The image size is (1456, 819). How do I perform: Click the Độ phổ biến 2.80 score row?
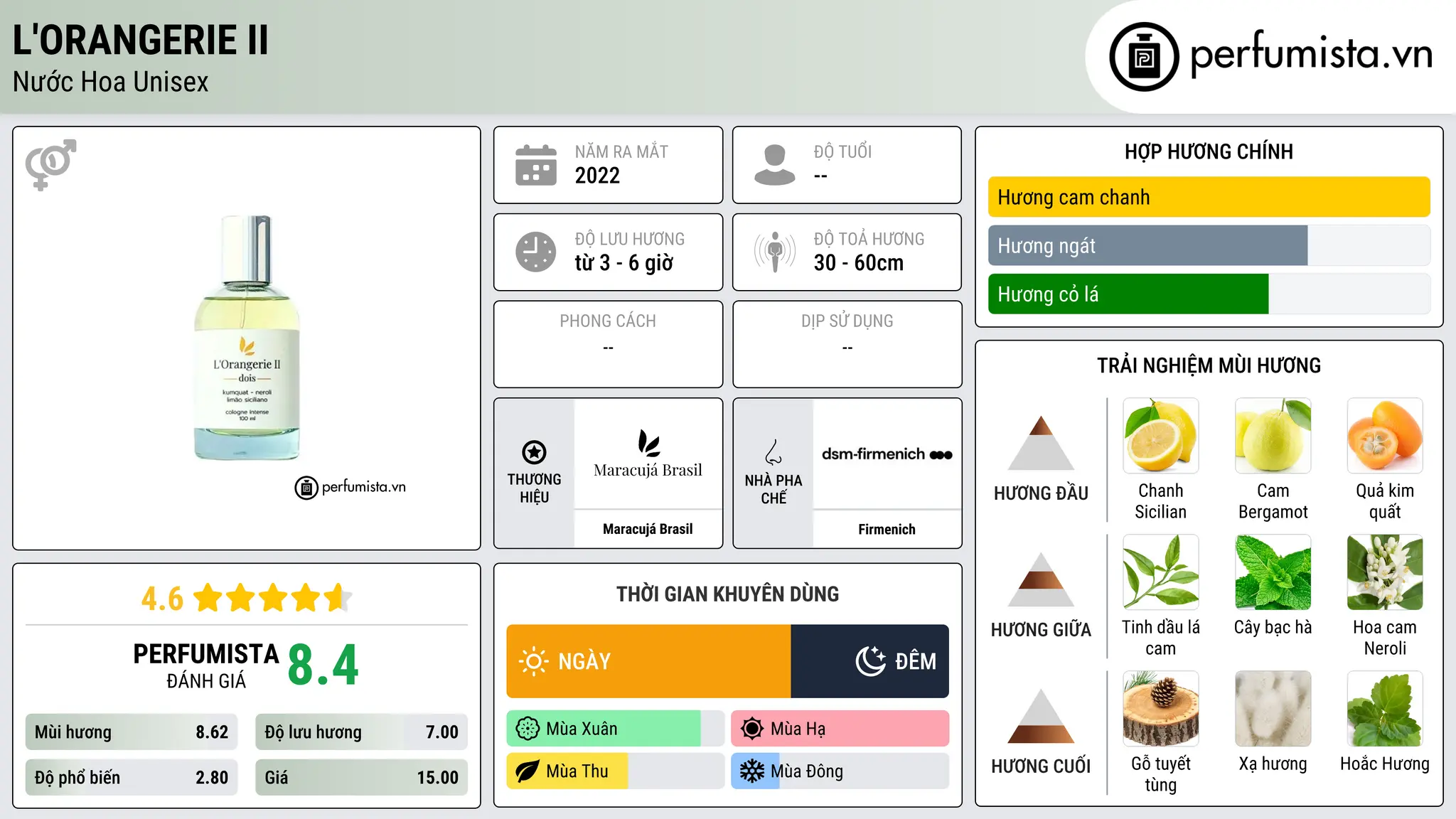coord(132,778)
